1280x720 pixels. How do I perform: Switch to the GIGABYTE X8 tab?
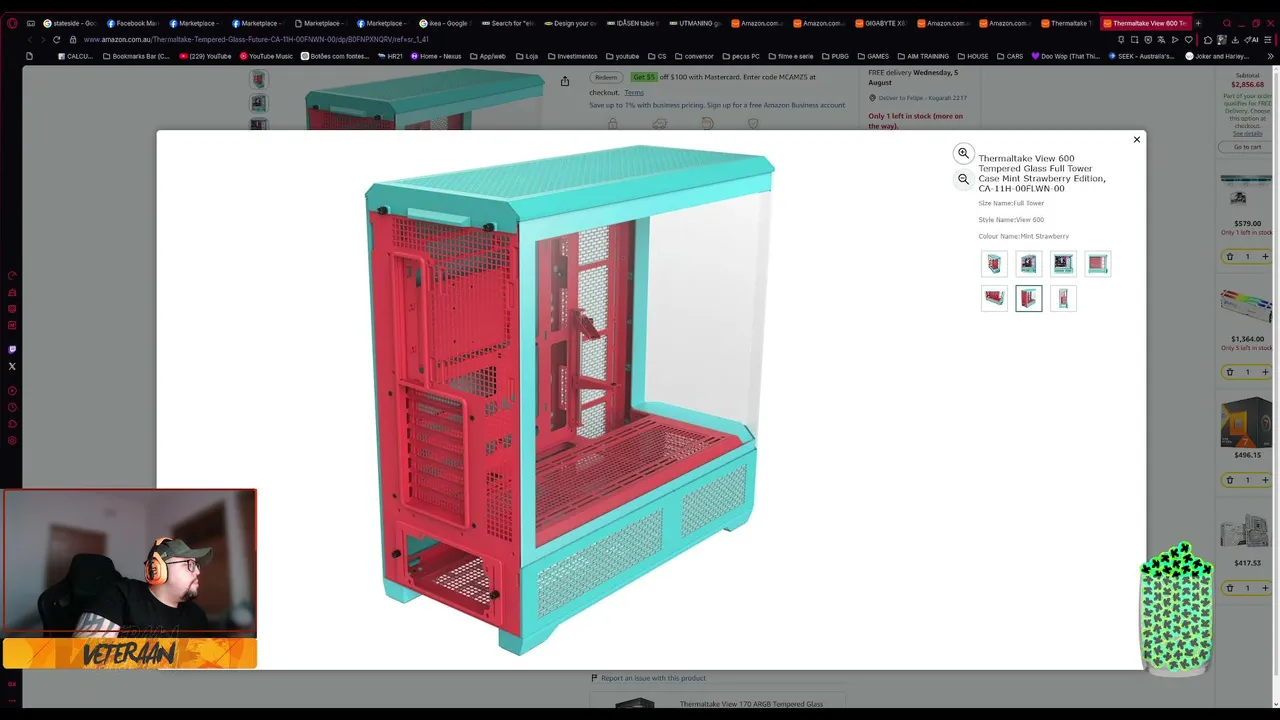coord(880,23)
